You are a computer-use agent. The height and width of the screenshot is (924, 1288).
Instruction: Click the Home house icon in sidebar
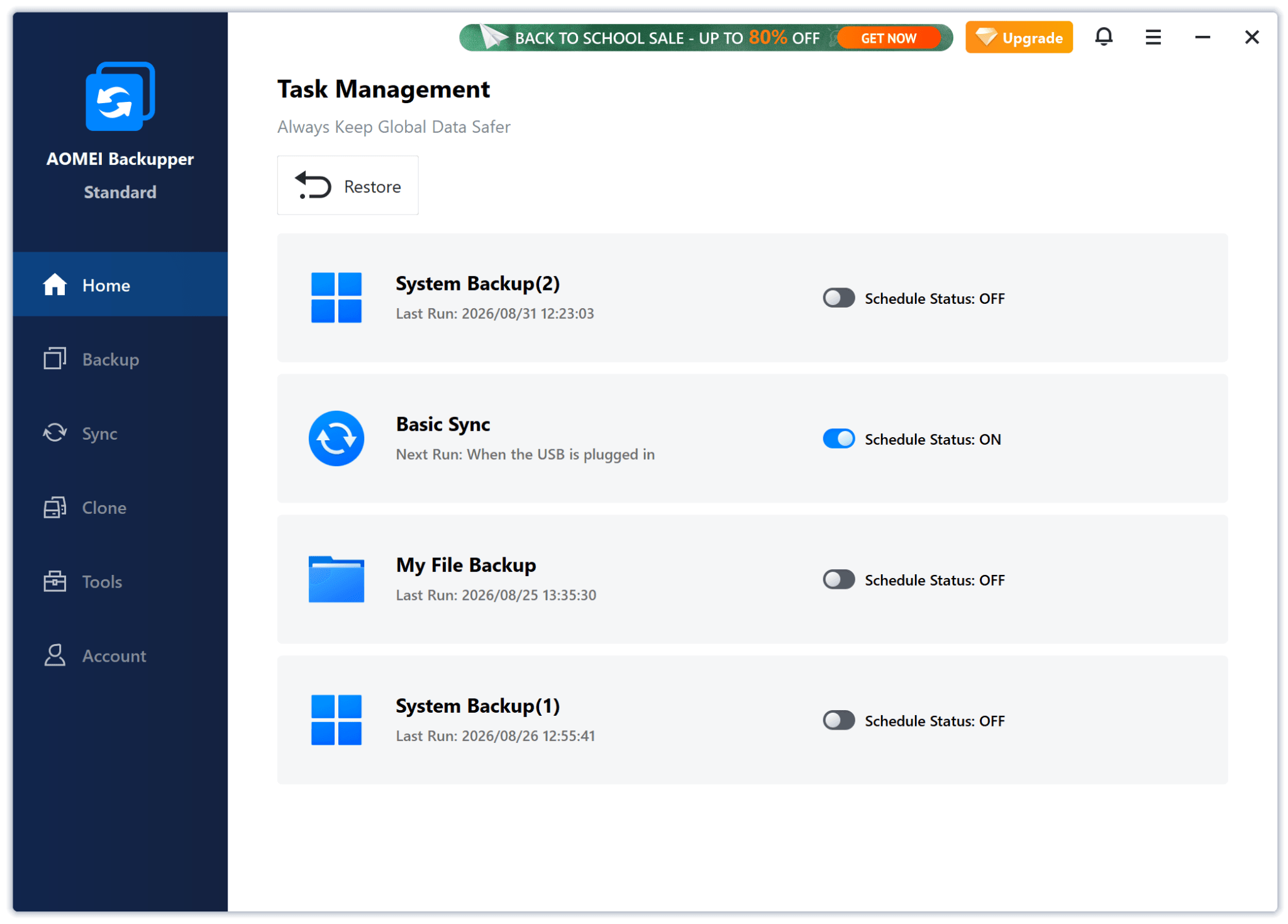[x=55, y=284]
